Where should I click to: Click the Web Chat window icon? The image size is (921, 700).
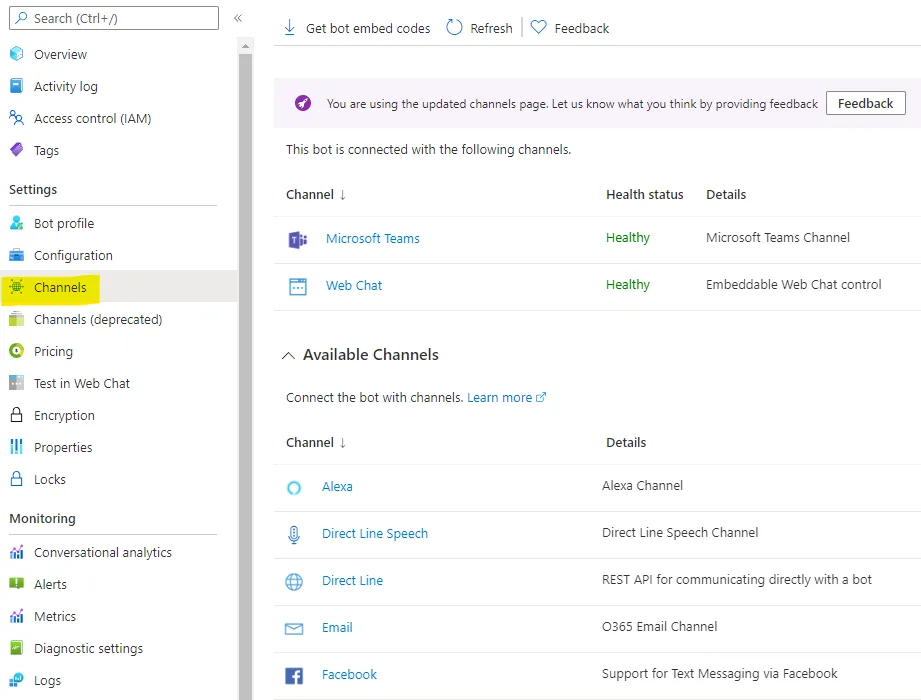pos(298,286)
